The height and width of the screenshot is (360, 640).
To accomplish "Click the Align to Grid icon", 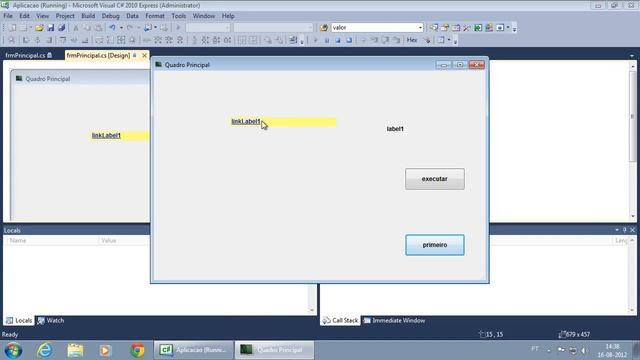I will pos(11,40).
